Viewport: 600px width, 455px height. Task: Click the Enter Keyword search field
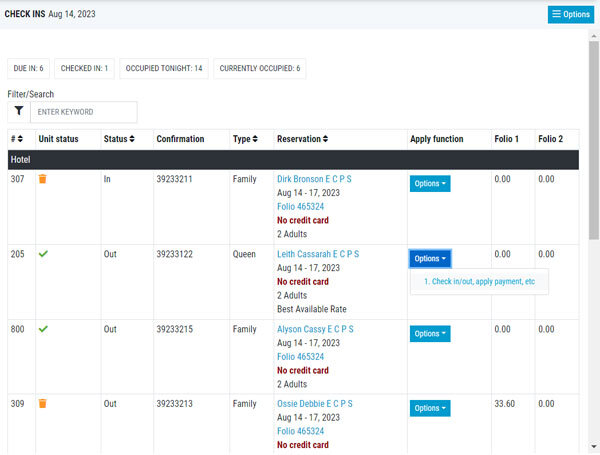[83, 112]
